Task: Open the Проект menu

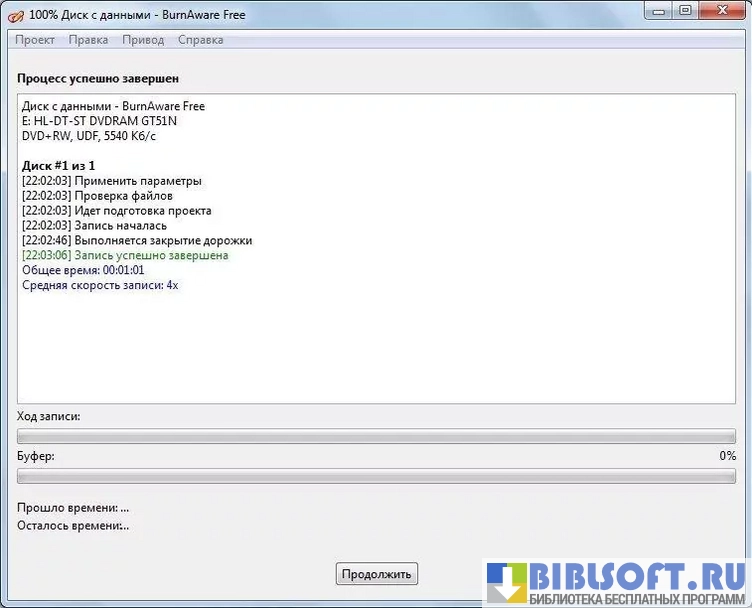Action: click(x=35, y=40)
